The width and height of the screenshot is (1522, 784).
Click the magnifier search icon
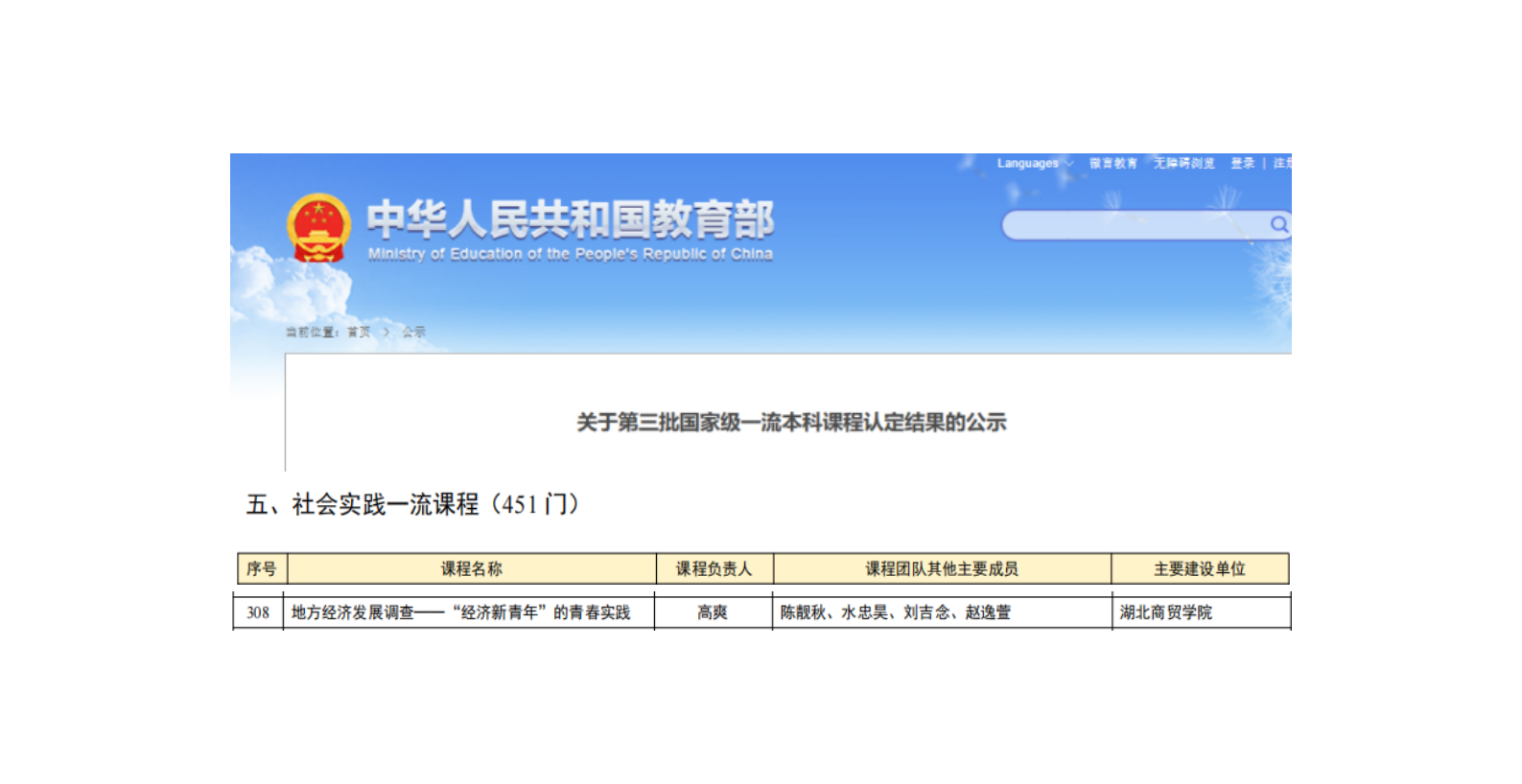[x=1277, y=225]
